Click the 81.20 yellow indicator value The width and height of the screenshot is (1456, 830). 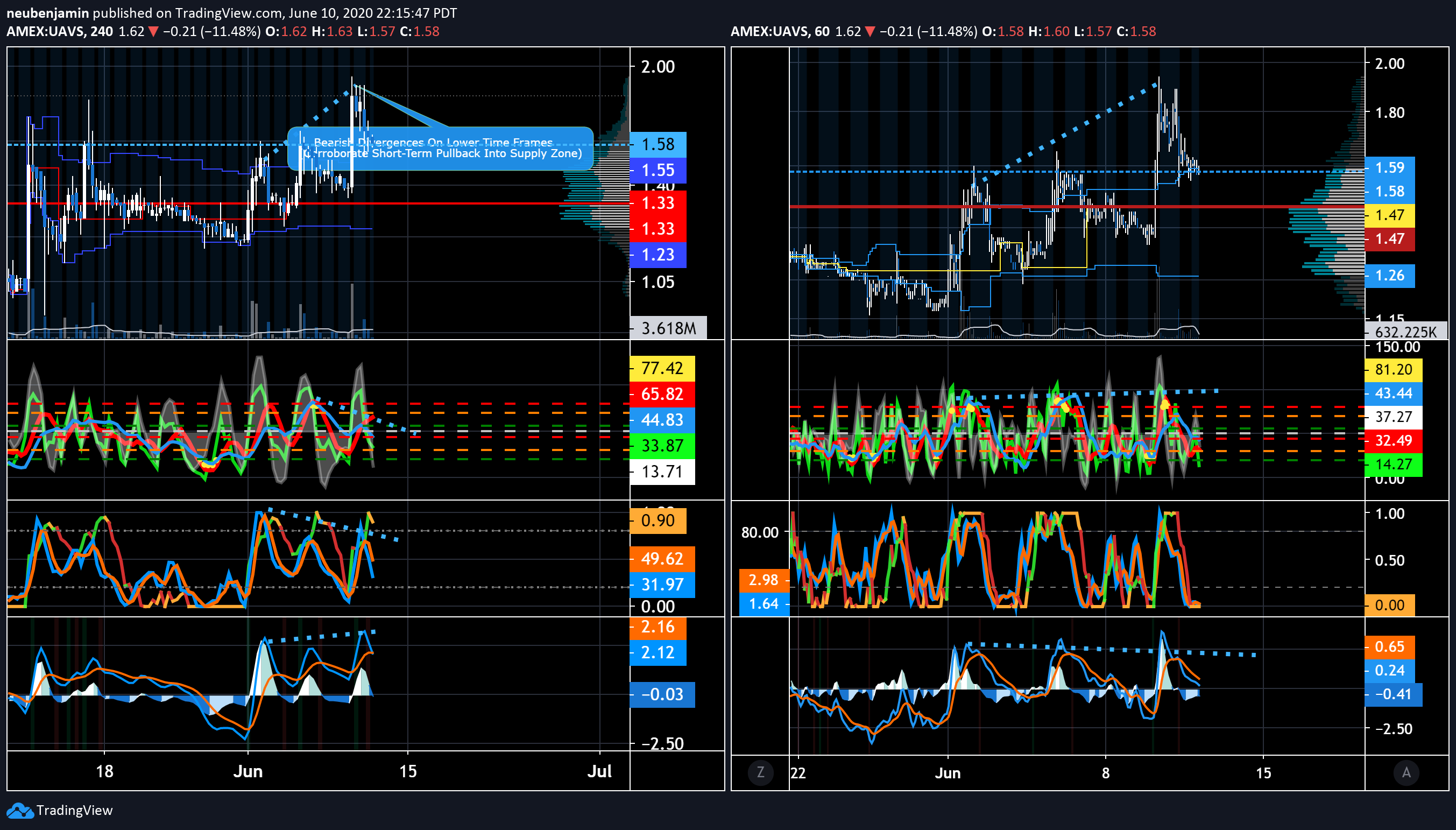click(x=1394, y=369)
